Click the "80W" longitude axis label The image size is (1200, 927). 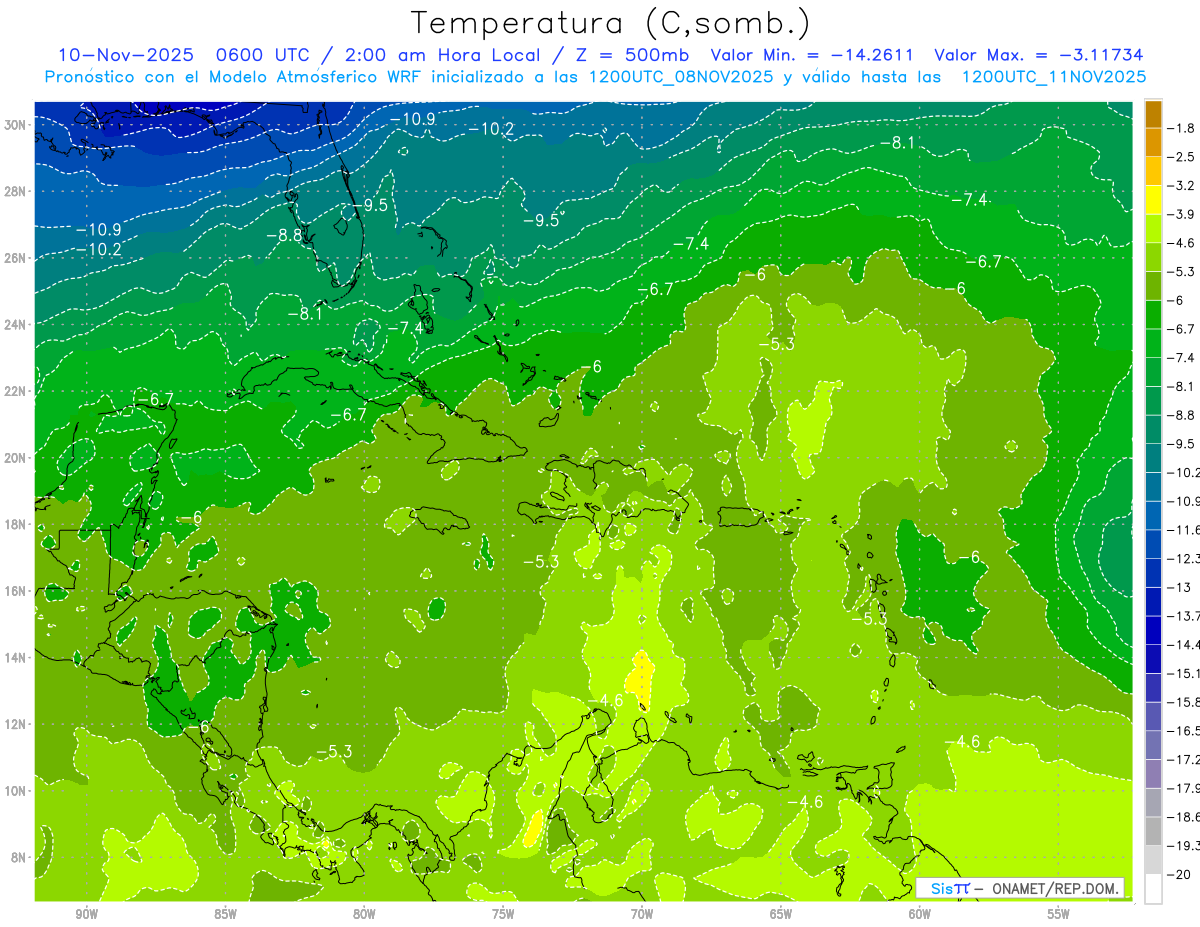[x=364, y=914]
